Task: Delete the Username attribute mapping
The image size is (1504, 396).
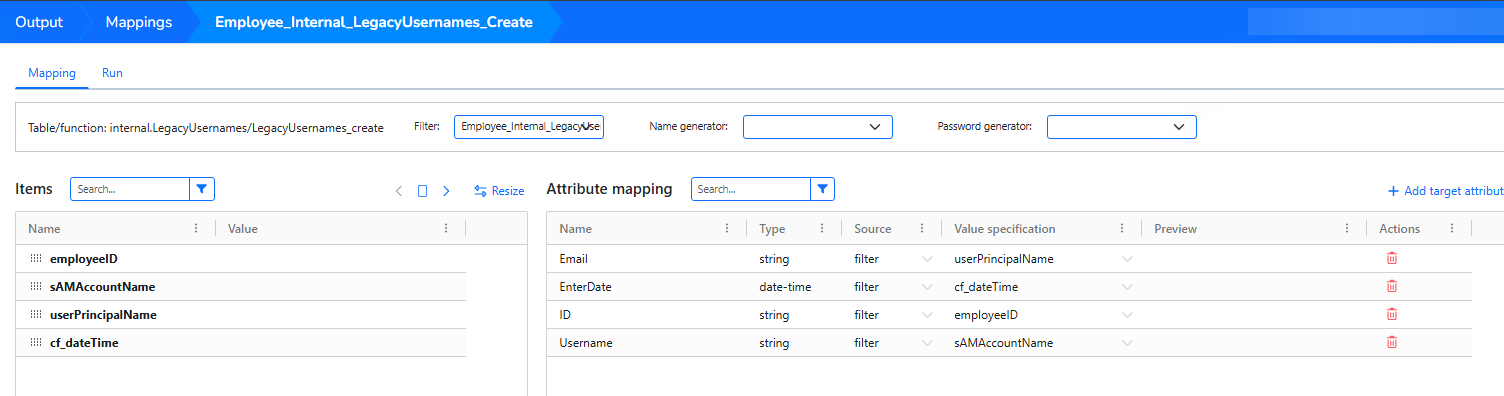Action: point(1391,343)
